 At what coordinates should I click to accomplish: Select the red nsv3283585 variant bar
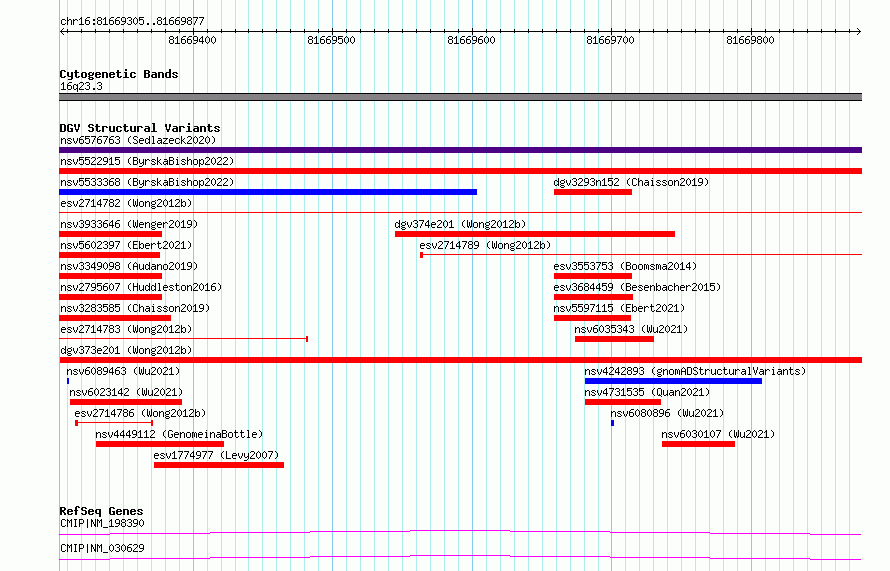[115, 318]
